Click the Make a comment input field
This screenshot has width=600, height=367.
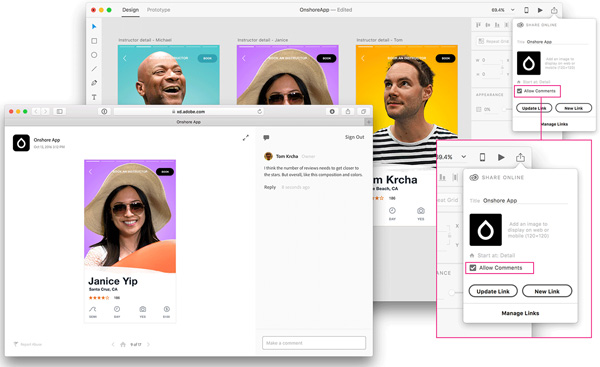[x=314, y=343]
